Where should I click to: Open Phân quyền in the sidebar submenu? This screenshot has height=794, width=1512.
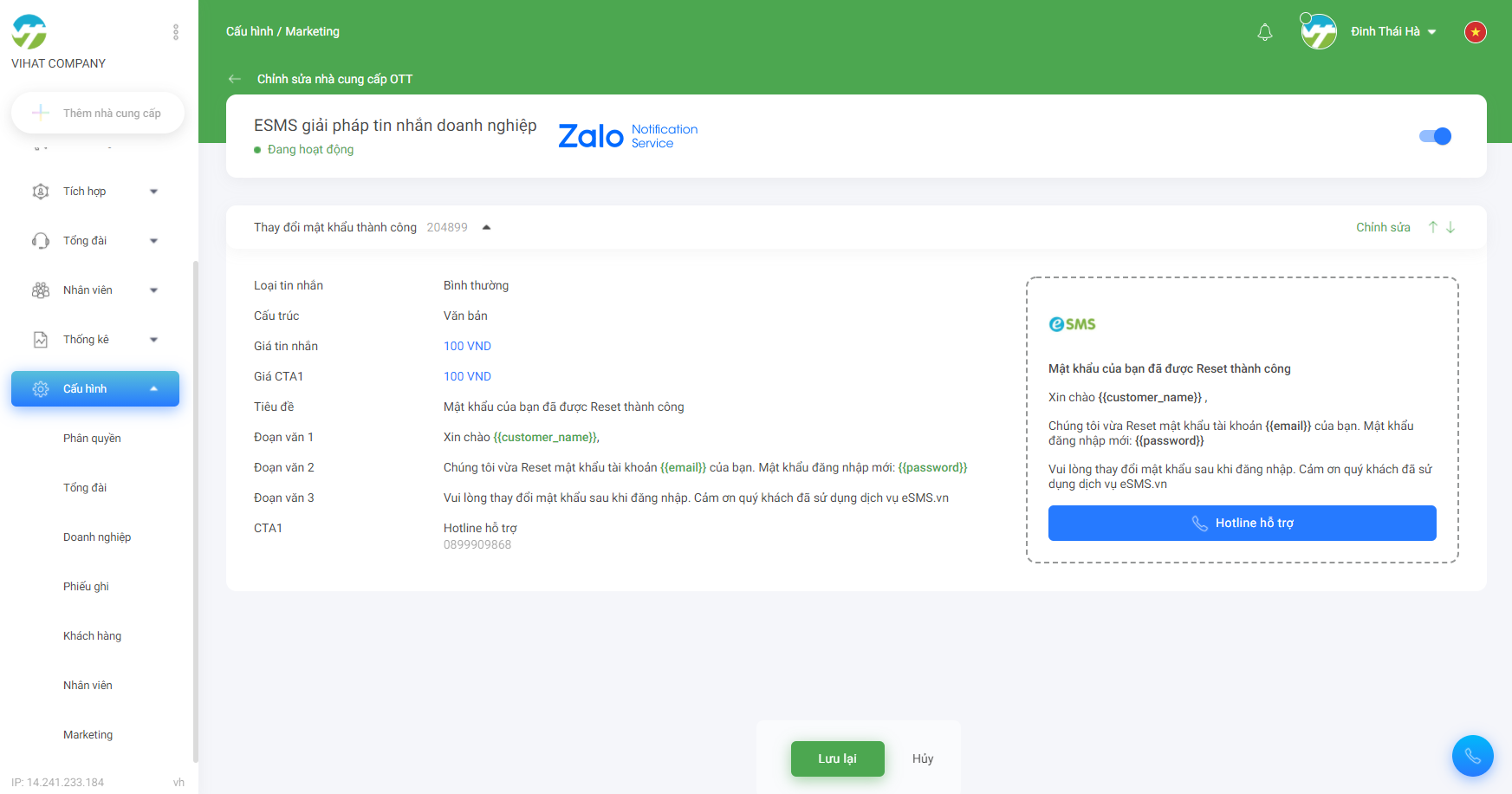coord(92,439)
